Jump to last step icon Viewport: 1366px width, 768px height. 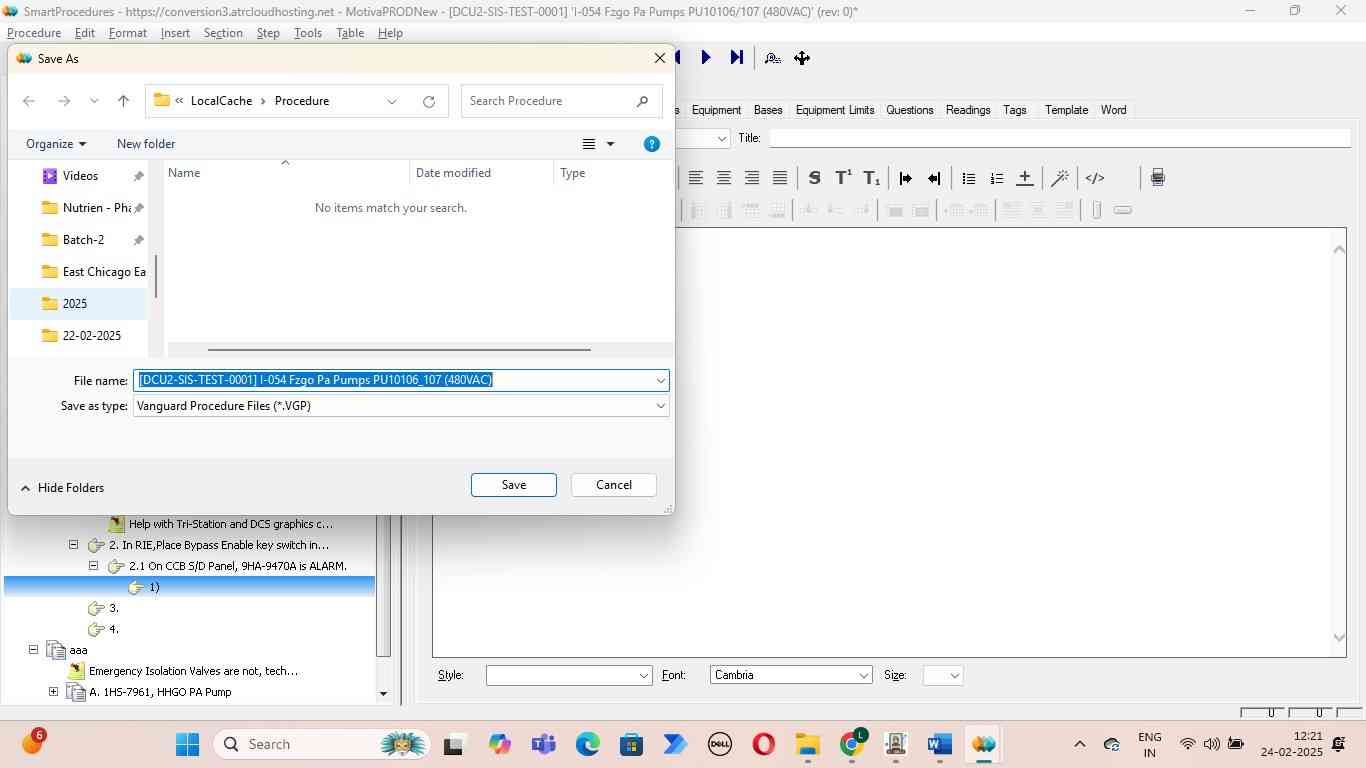pos(737,58)
